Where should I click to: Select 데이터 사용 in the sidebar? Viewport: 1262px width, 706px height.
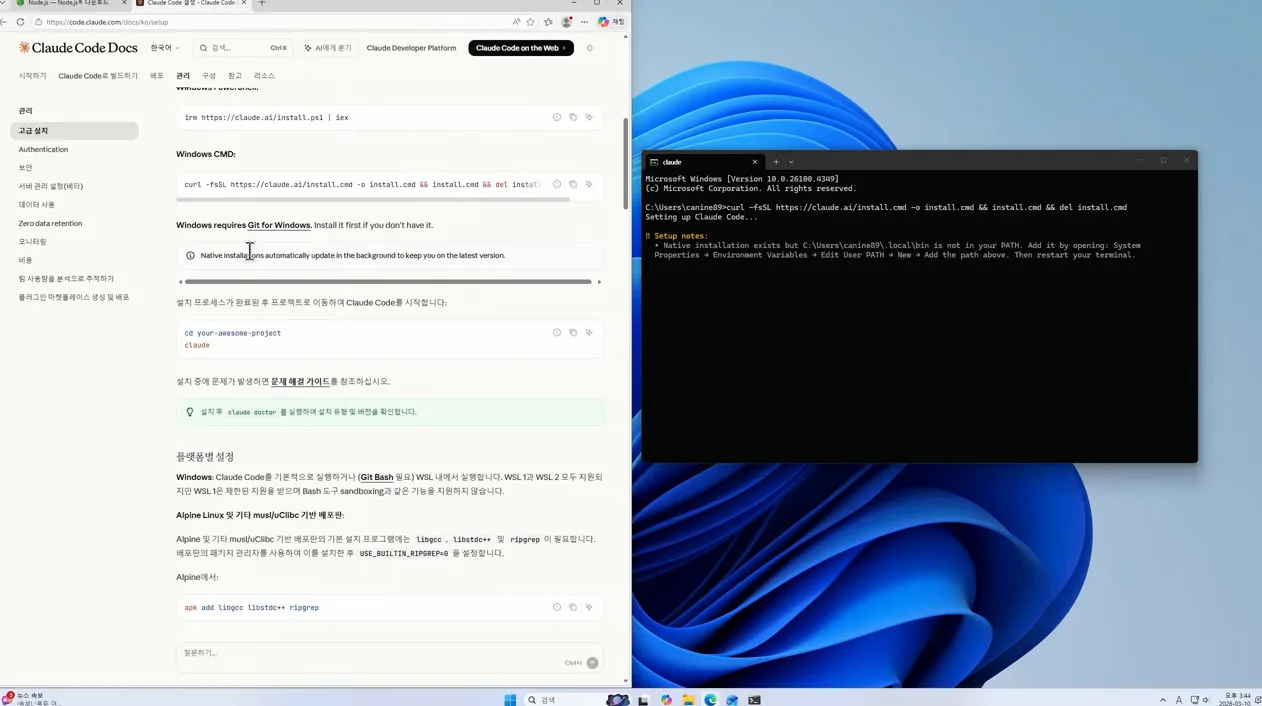36,204
